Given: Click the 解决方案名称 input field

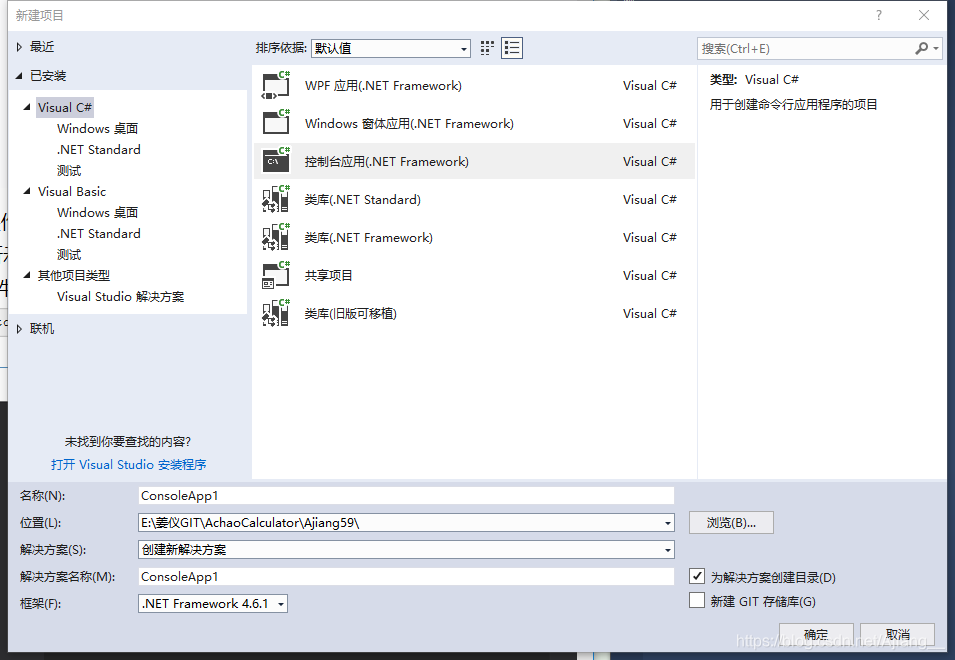Looking at the screenshot, I should (x=406, y=577).
